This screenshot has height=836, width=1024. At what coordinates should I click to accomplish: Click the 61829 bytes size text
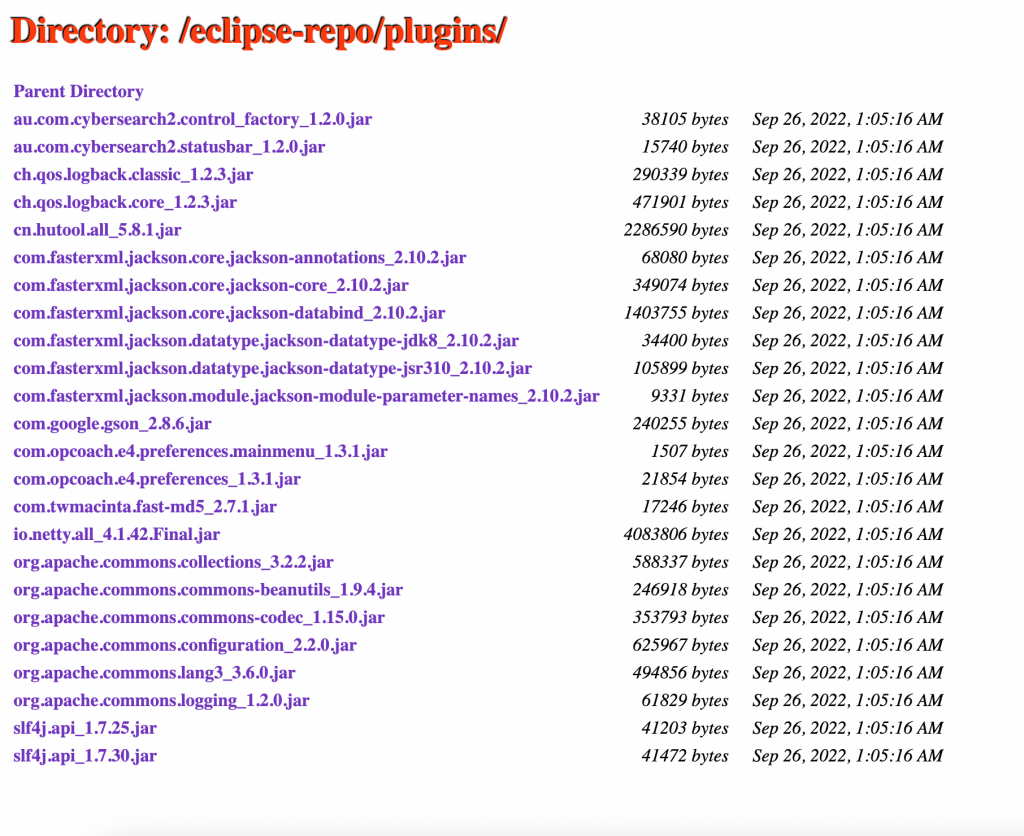685,701
